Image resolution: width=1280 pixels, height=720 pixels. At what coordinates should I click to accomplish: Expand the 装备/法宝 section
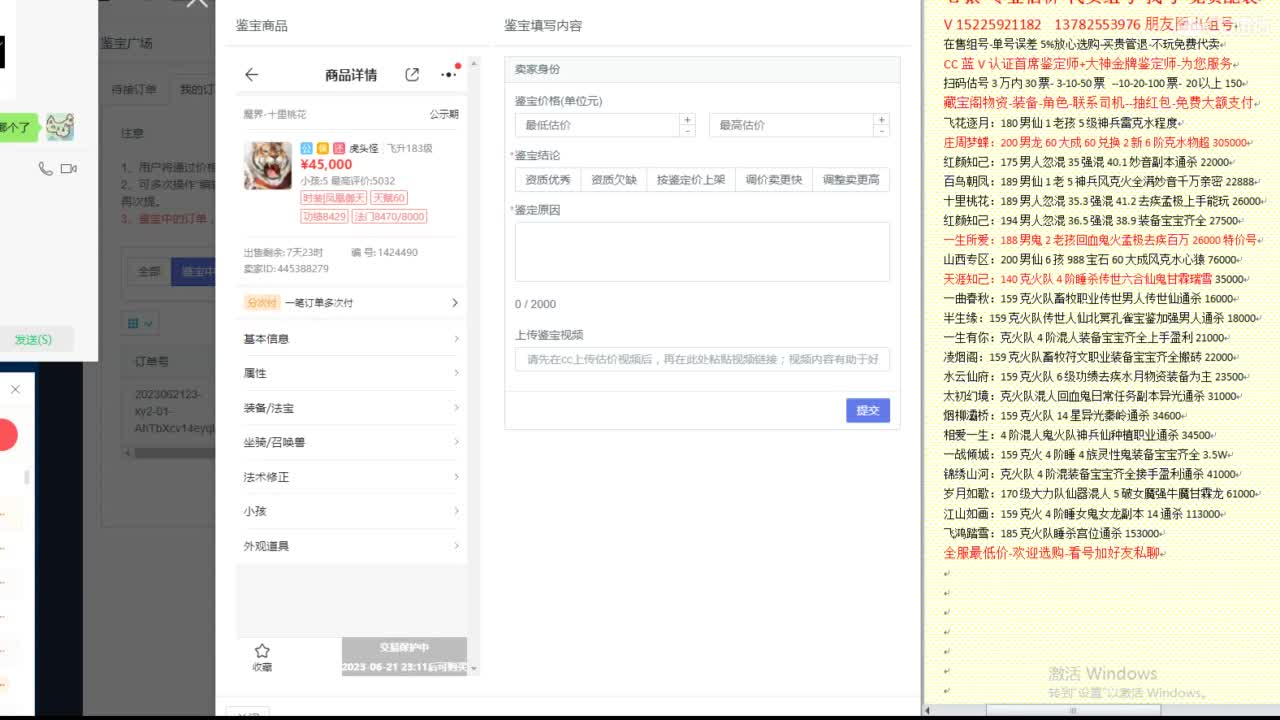349,407
